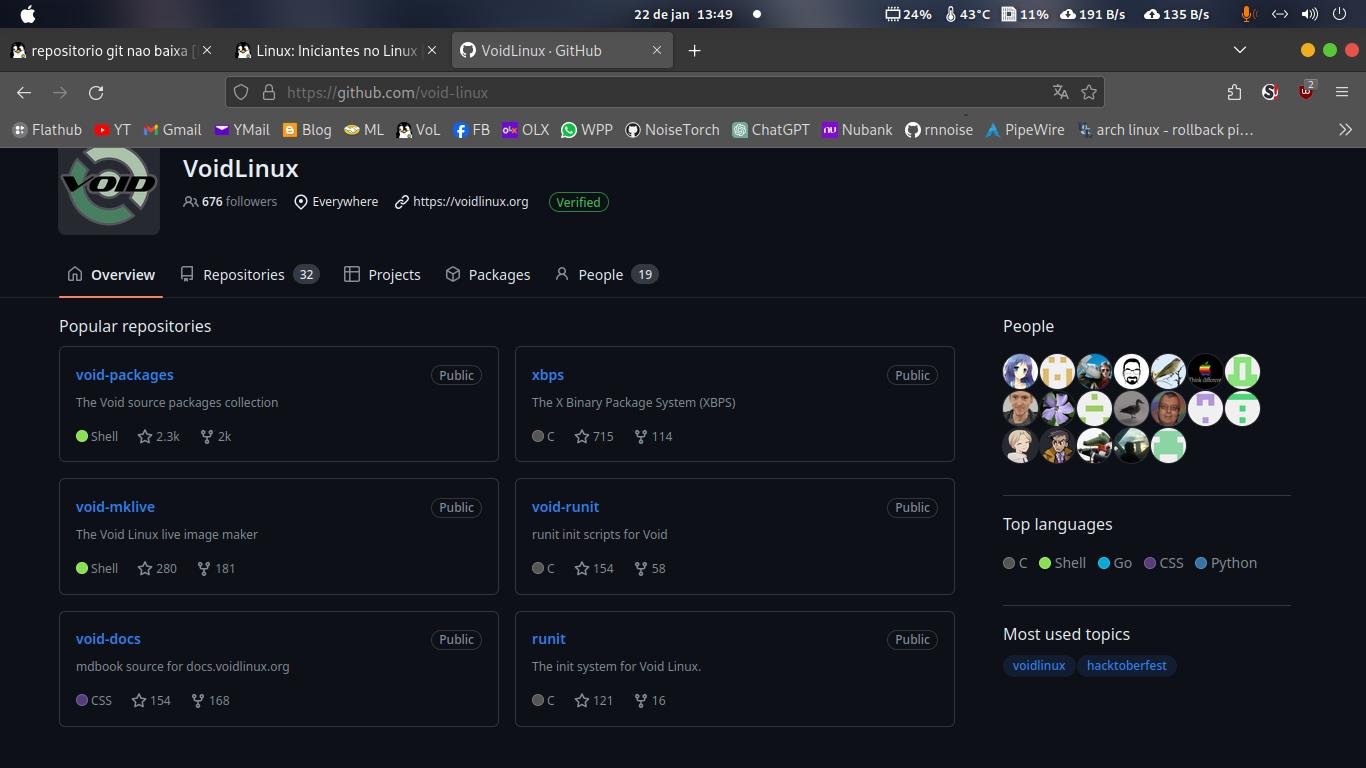Show more bookmarks with the double chevron
Image resolution: width=1366 pixels, height=768 pixels.
[1345, 130]
